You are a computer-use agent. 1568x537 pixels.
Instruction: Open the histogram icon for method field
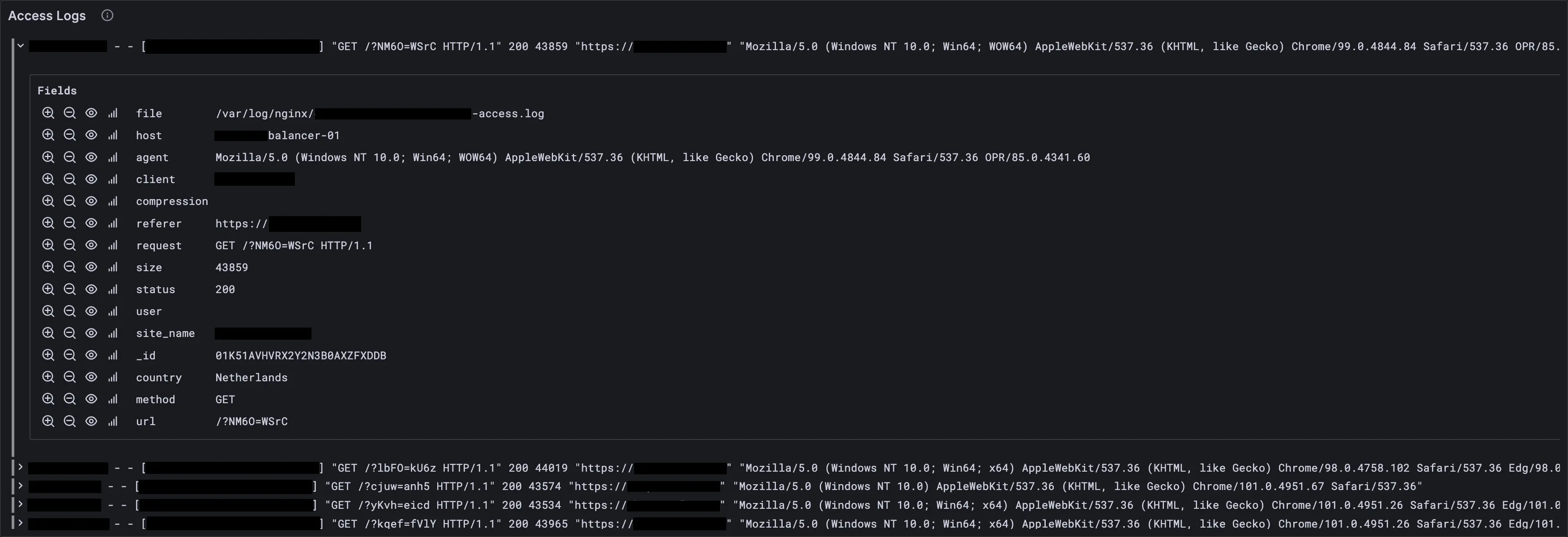113,400
